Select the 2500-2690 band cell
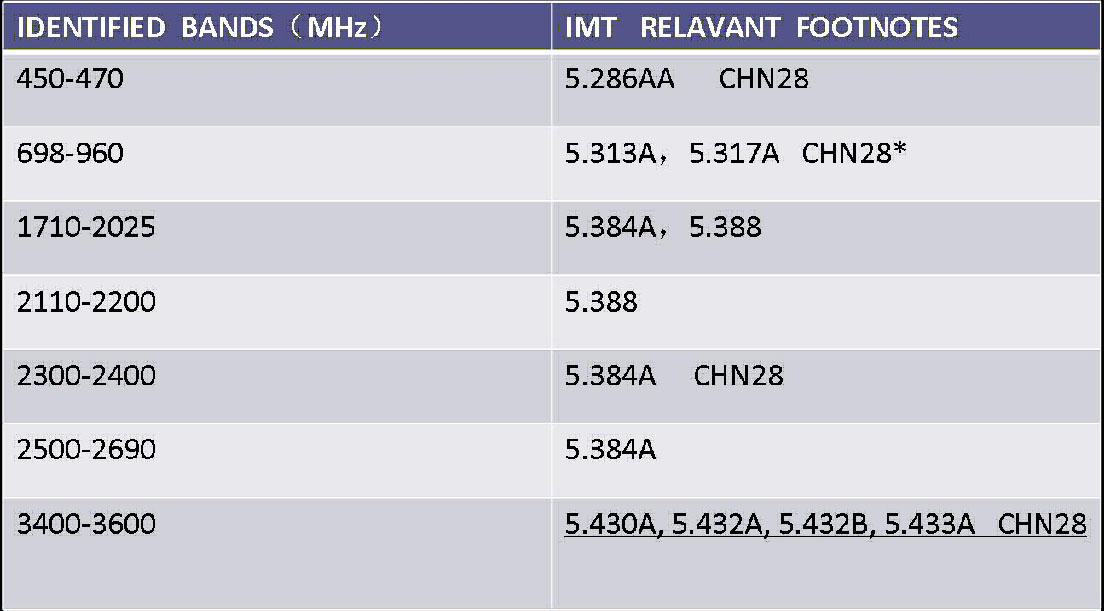 pyautogui.click(x=277, y=460)
